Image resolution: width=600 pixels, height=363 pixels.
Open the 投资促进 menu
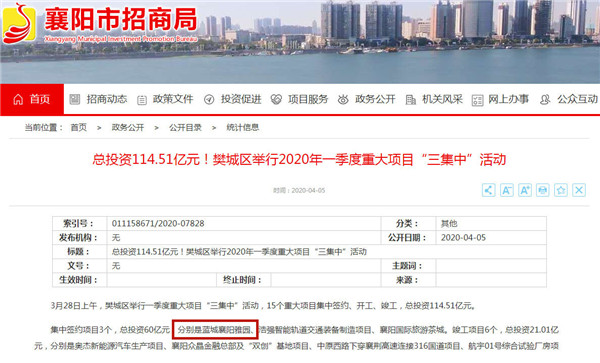(x=232, y=99)
